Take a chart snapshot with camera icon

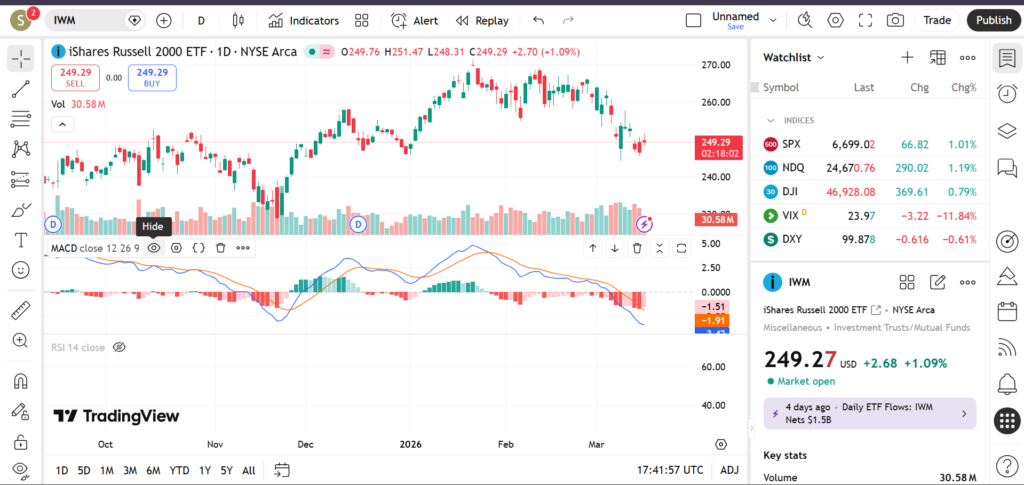[x=895, y=20]
